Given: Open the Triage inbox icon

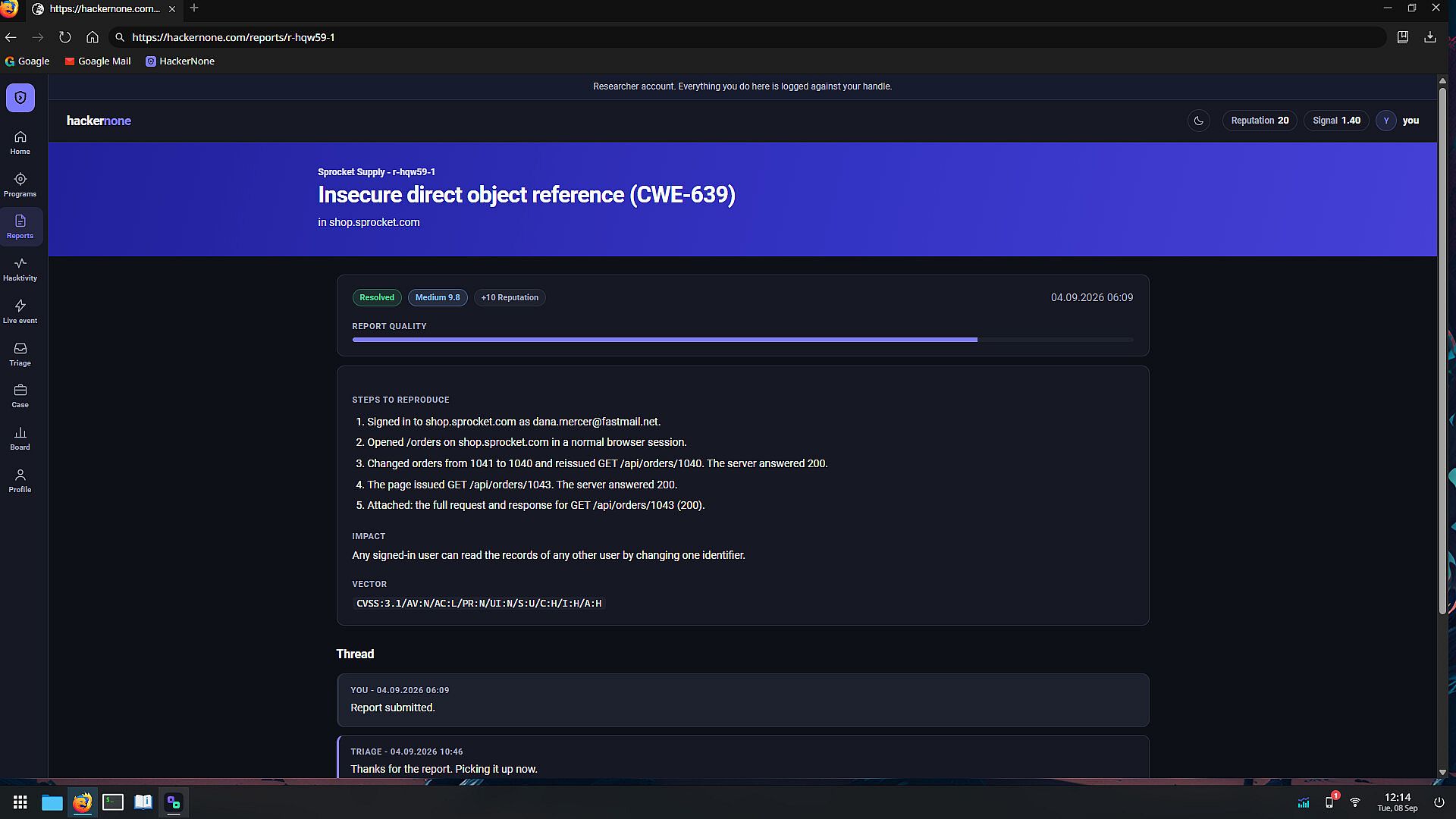Looking at the screenshot, I should [x=20, y=354].
